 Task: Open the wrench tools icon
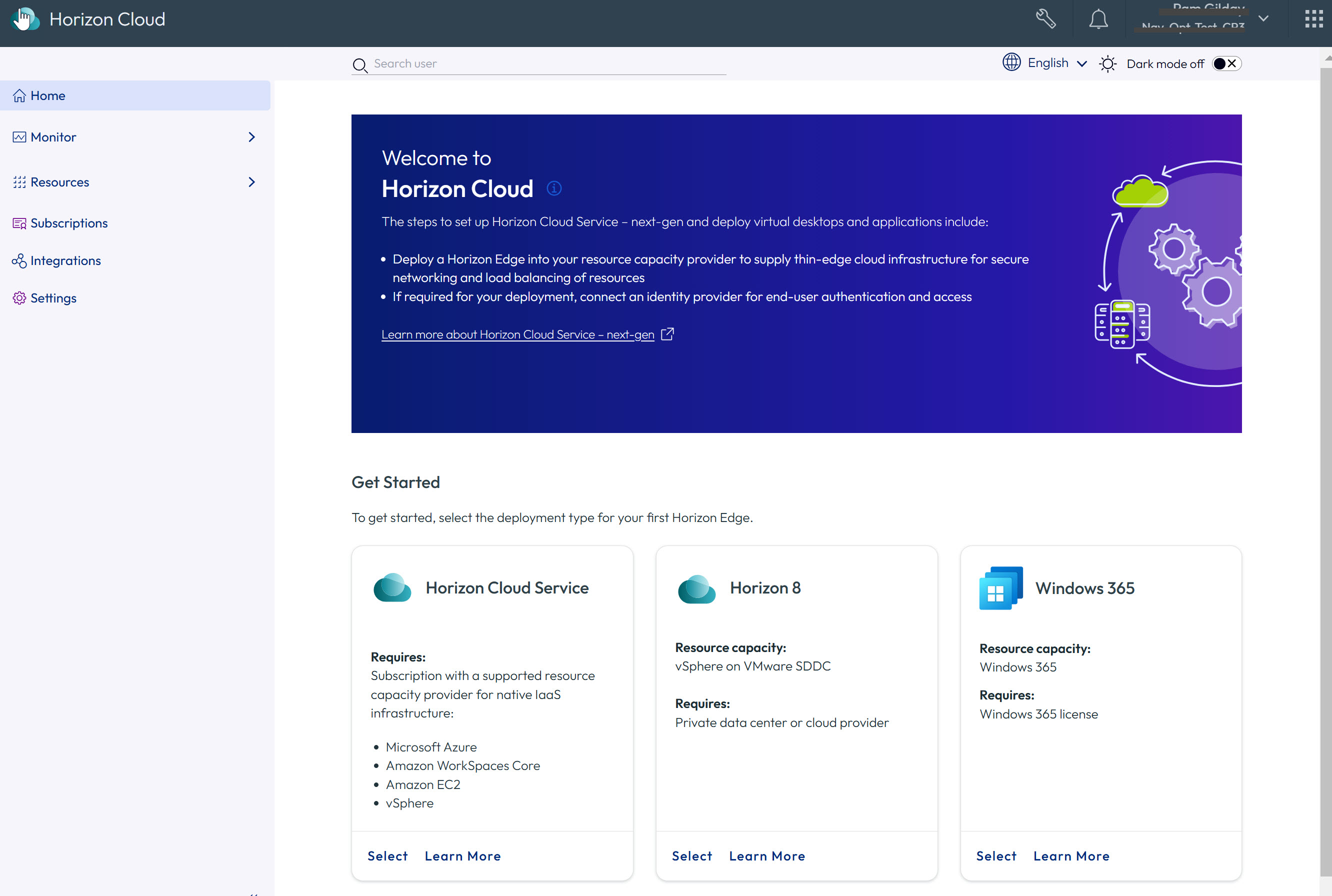pyautogui.click(x=1045, y=19)
